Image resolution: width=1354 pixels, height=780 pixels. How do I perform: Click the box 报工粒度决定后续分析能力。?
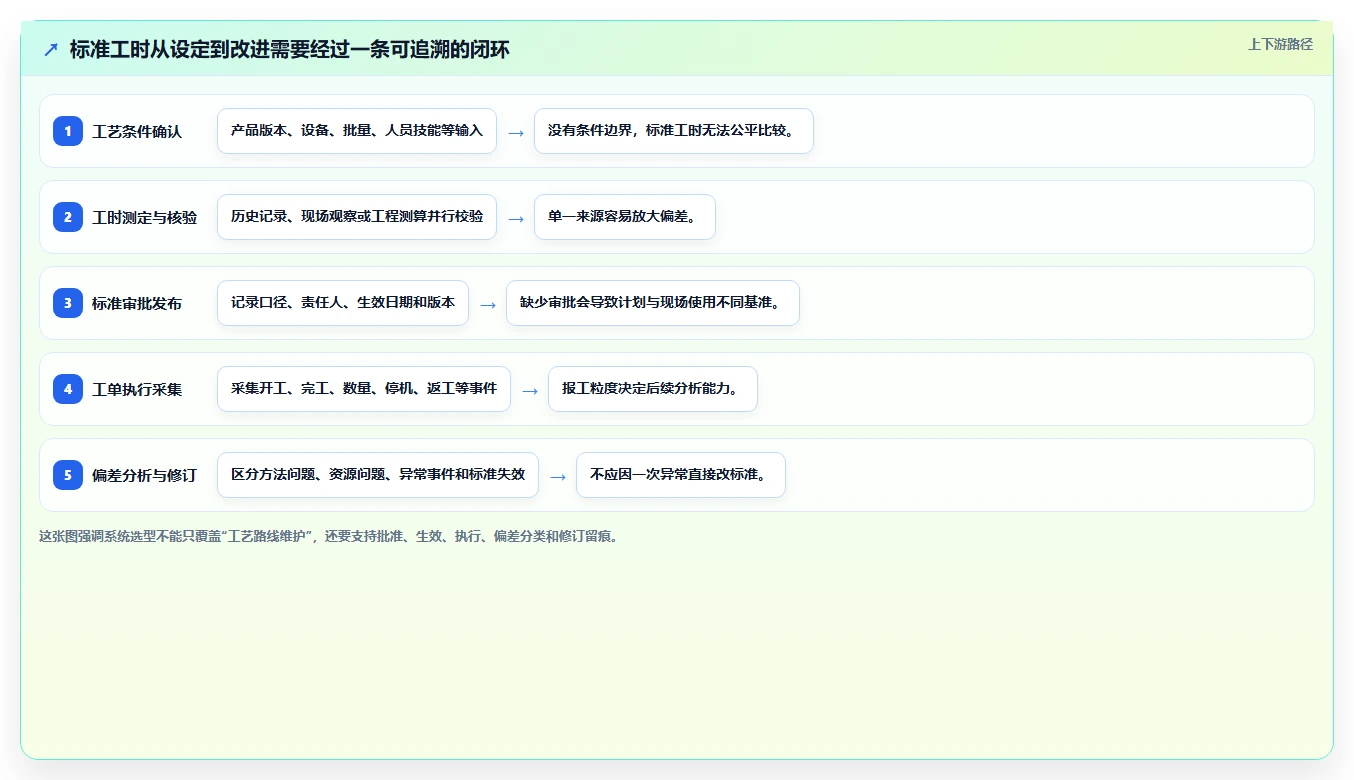click(653, 389)
